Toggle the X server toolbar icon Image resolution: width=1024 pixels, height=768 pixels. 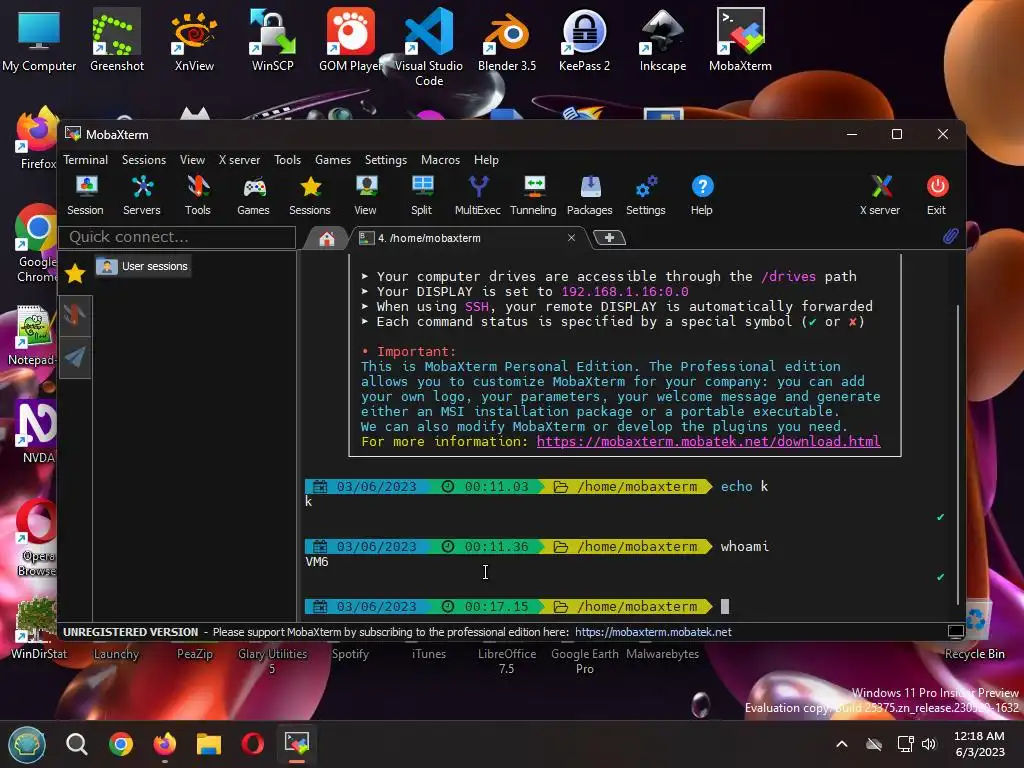(x=880, y=195)
